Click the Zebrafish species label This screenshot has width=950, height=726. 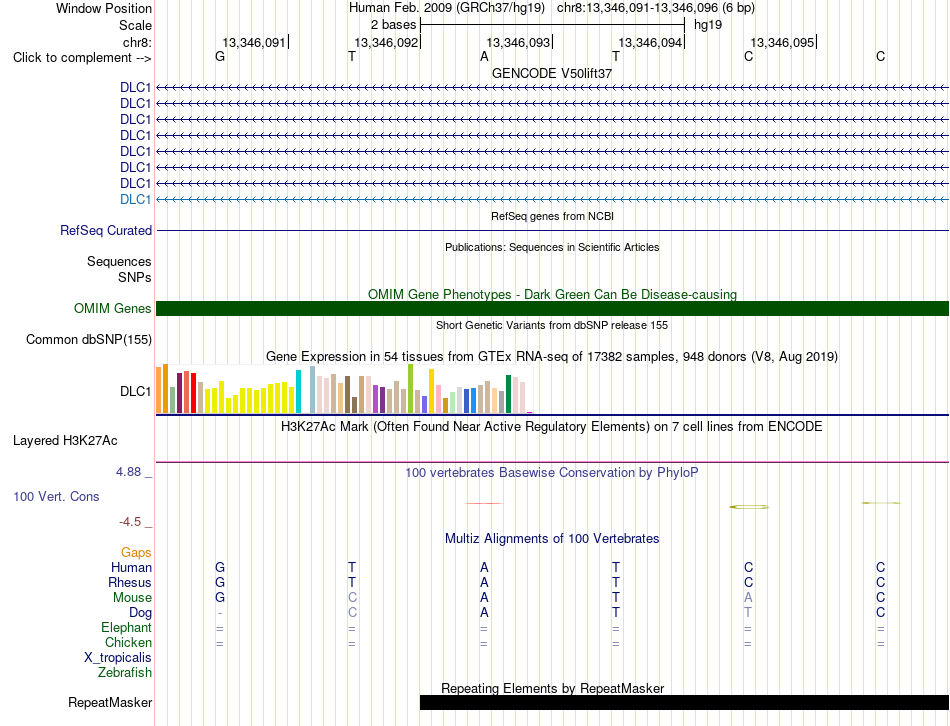[125, 673]
